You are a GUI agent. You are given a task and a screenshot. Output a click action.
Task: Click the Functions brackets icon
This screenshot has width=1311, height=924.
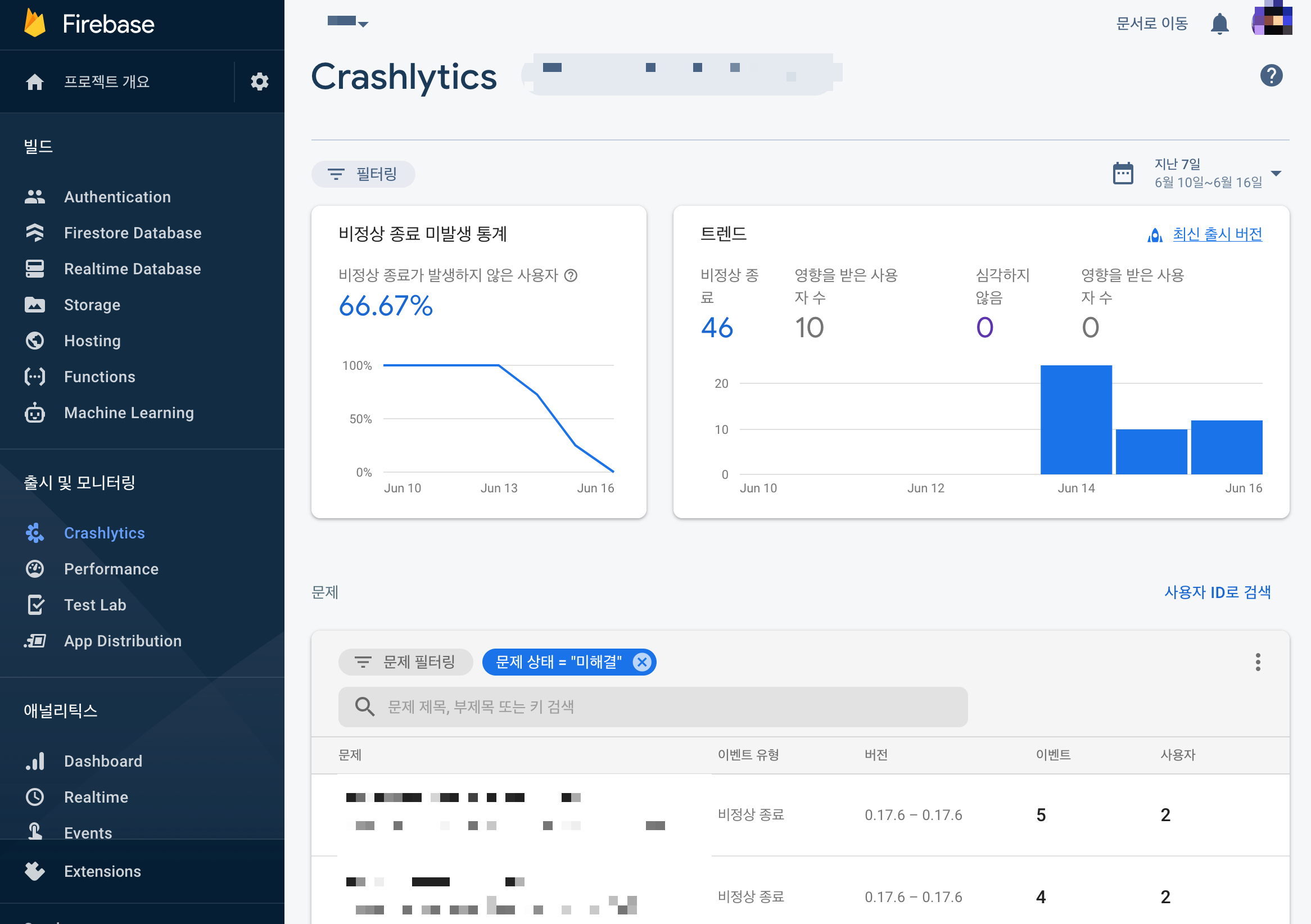click(x=35, y=377)
